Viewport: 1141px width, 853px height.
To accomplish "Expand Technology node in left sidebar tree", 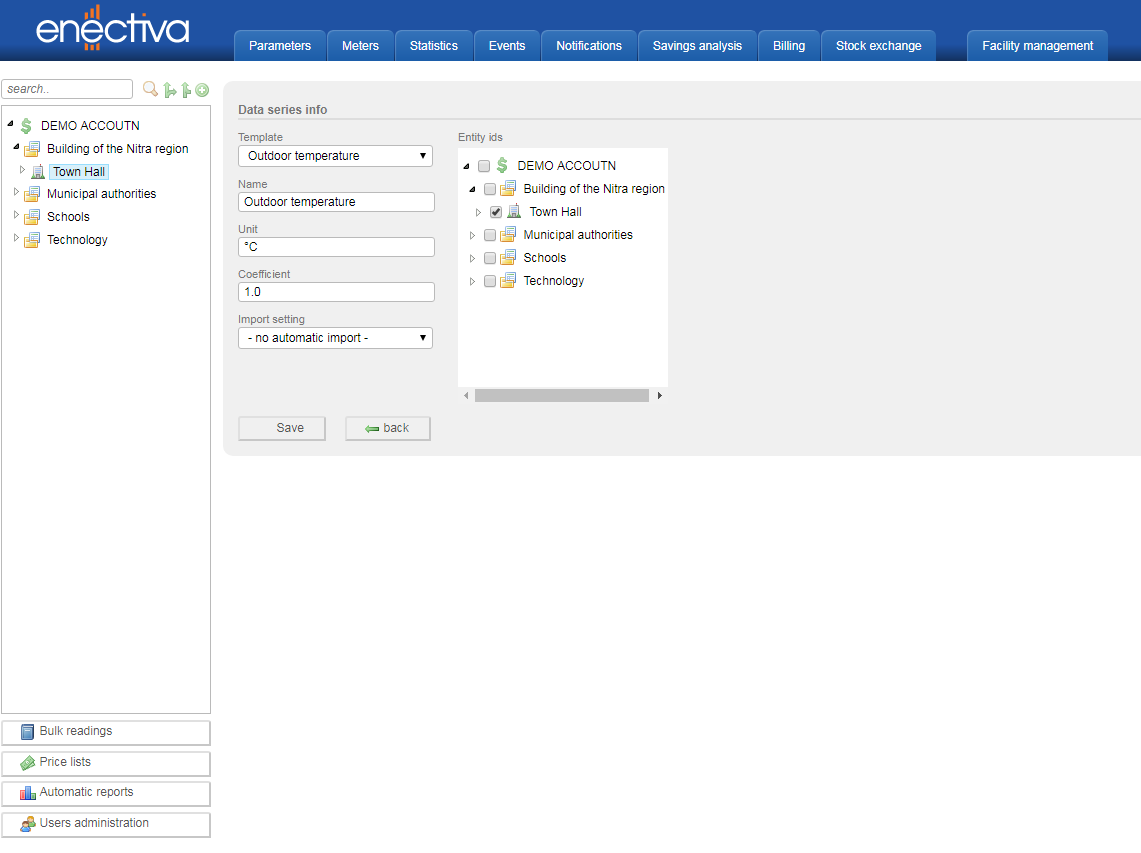I will click(x=16, y=239).
